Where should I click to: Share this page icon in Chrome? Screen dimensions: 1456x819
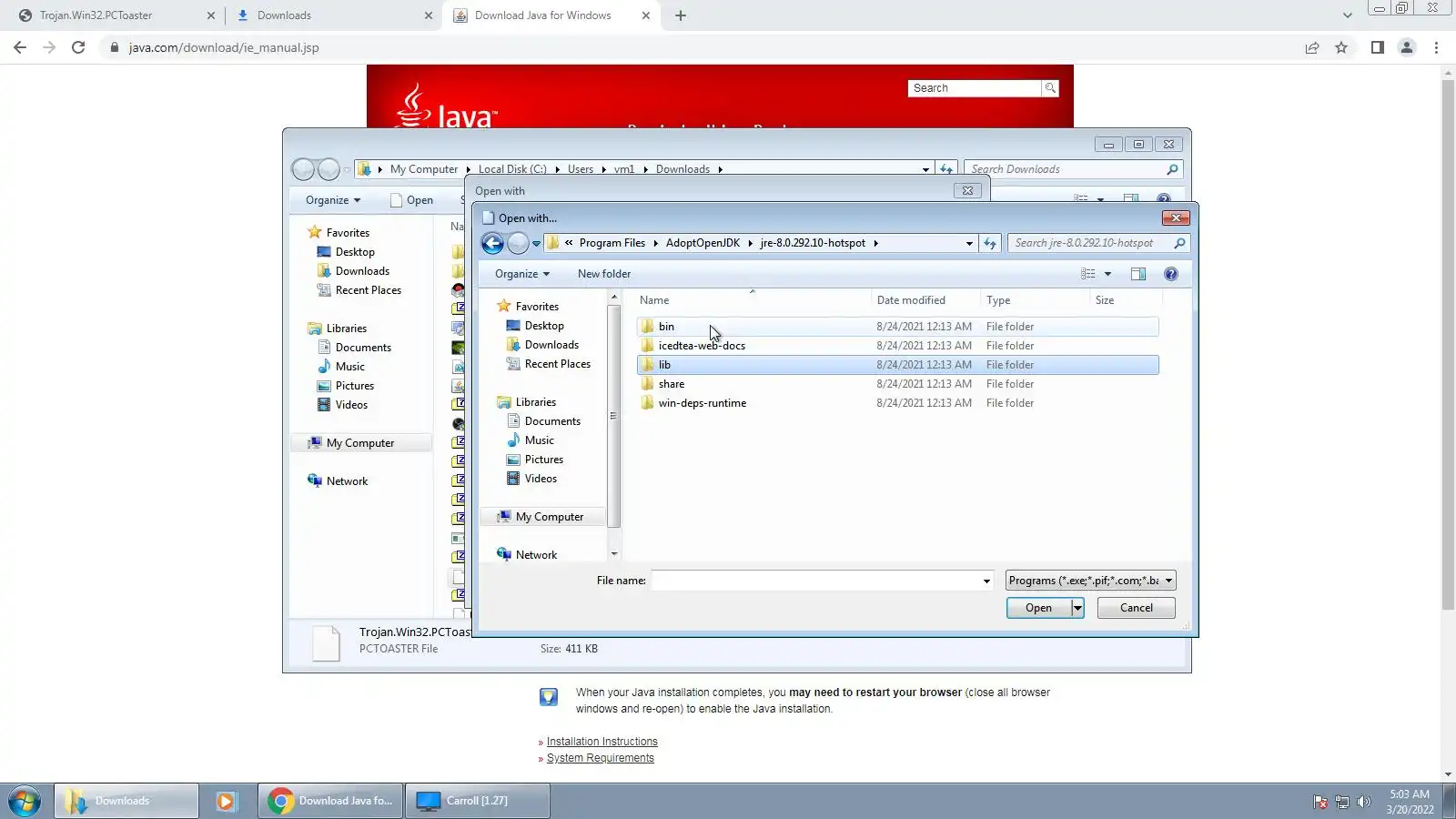click(1312, 47)
